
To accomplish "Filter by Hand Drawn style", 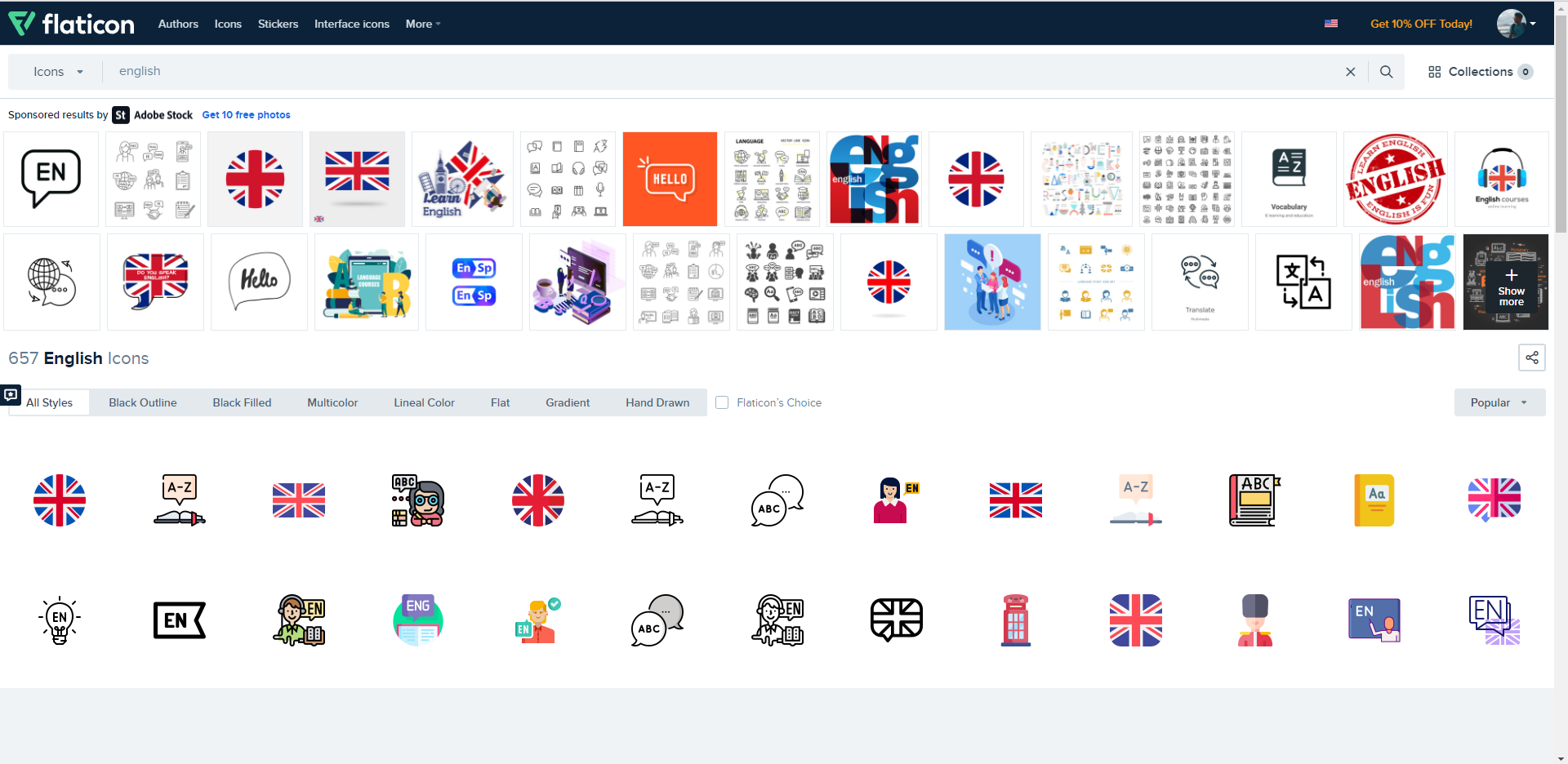I will [x=657, y=402].
